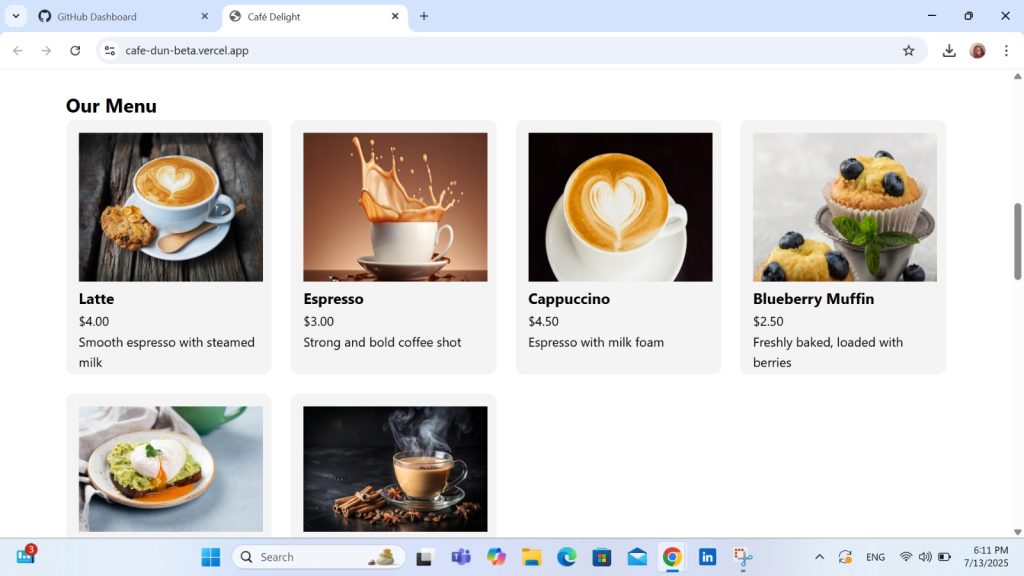Click the Latte coffee image
Viewport: 1024px width, 576px height.
tap(171, 207)
